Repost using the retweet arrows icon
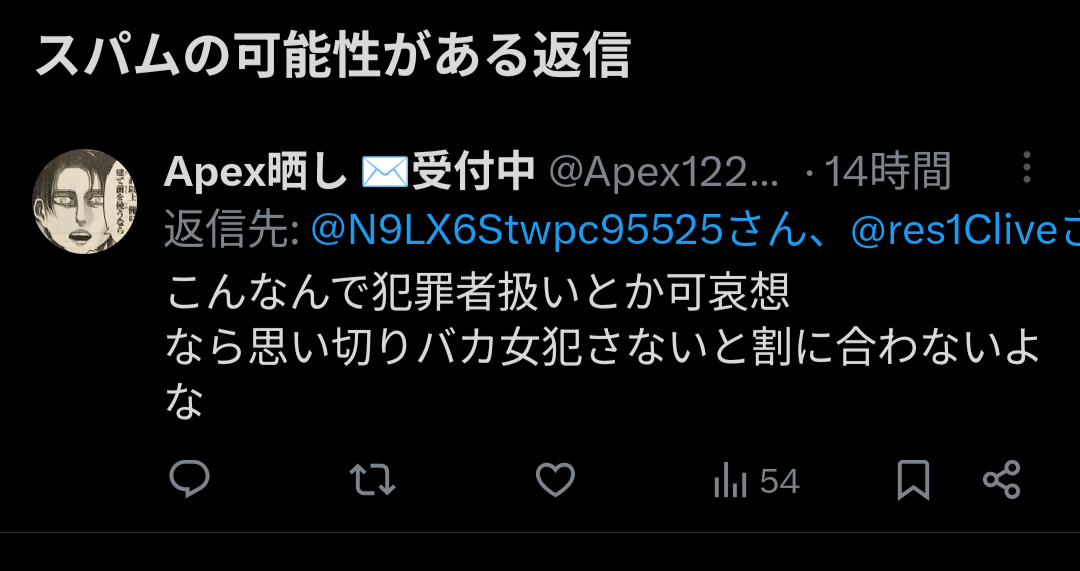Screen dimensions: 1080x571 coord(372,479)
